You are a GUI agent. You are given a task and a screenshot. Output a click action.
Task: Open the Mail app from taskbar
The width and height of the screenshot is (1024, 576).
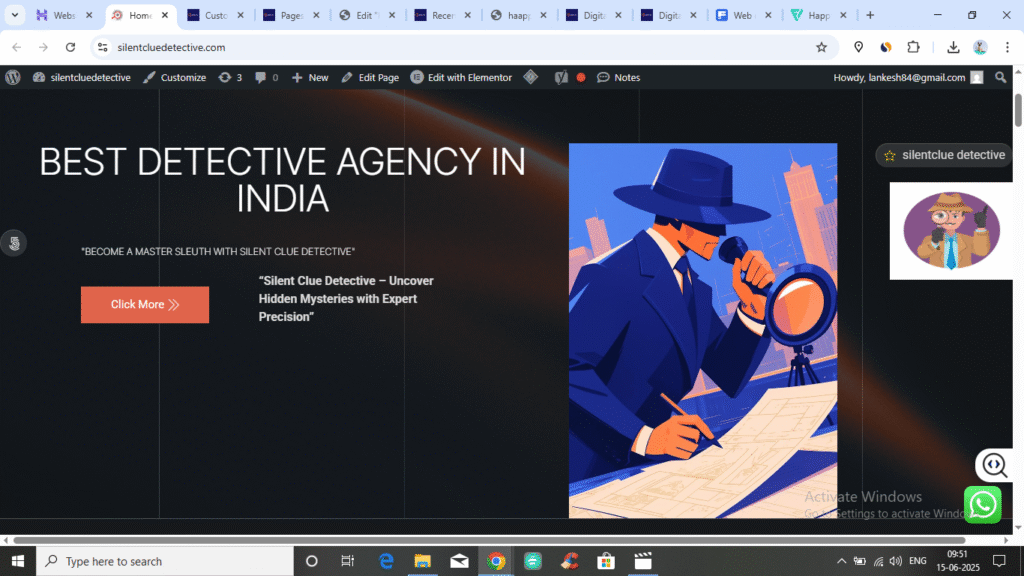point(459,561)
